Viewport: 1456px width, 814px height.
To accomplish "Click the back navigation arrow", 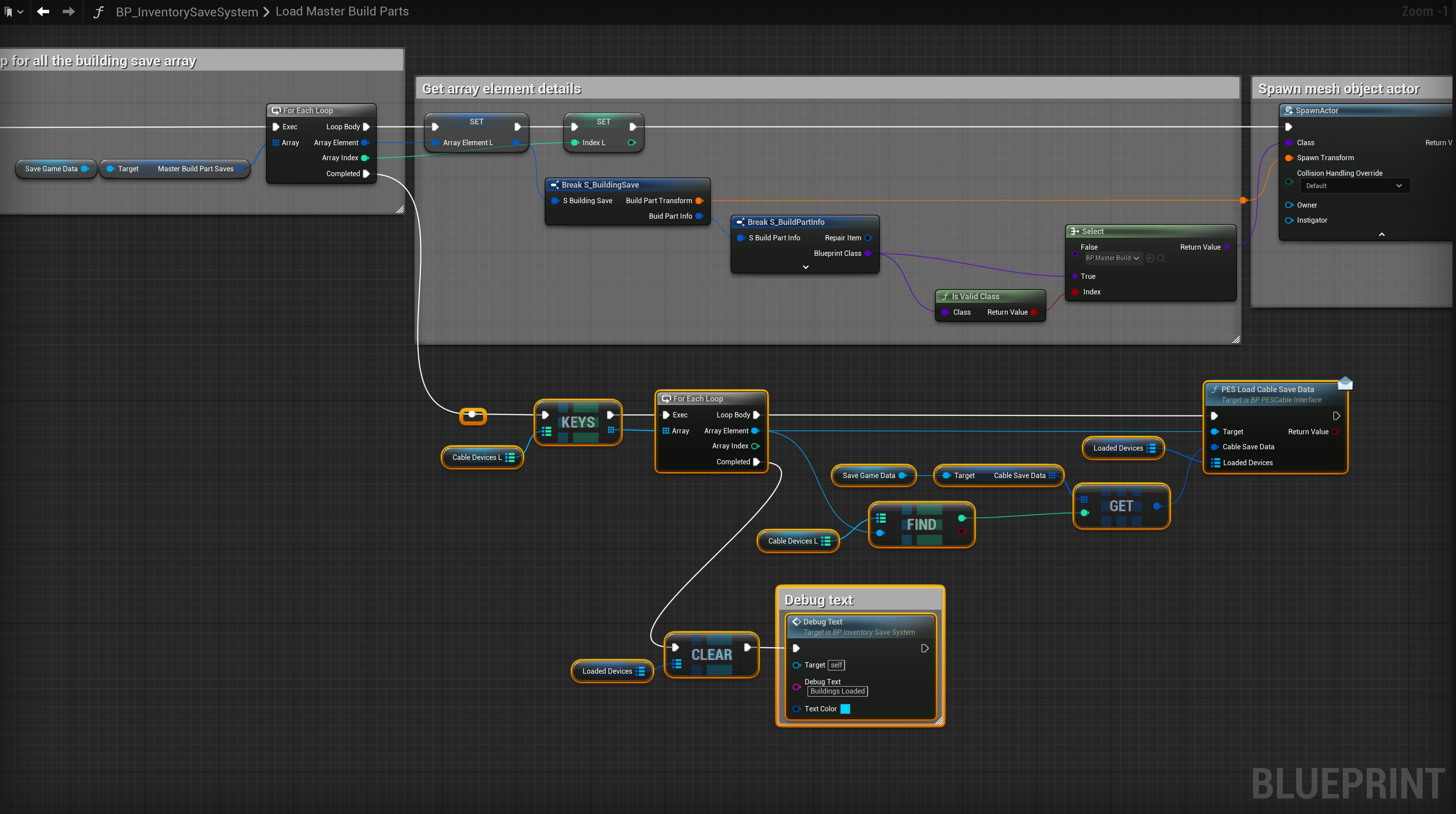I will [x=43, y=12].
